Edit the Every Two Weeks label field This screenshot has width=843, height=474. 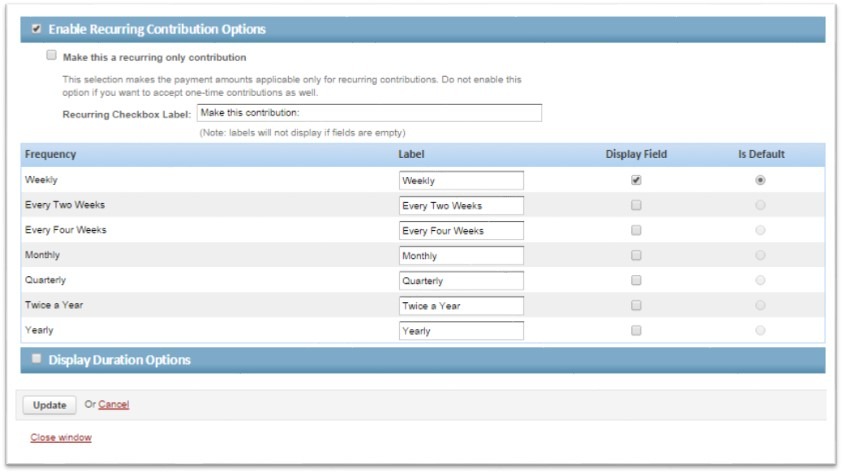coord(461,205)
